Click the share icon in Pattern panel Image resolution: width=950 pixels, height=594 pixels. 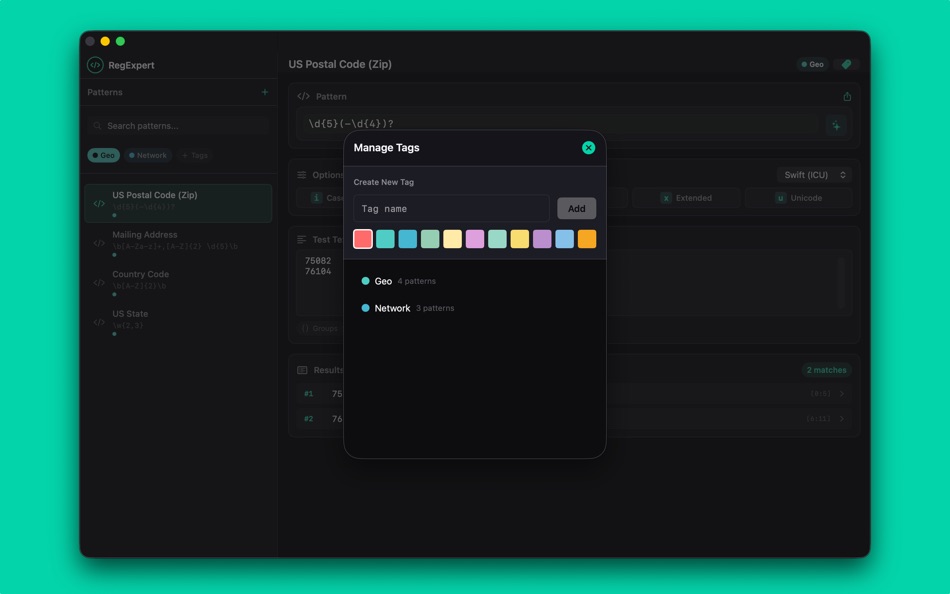[x=847, y=96]
